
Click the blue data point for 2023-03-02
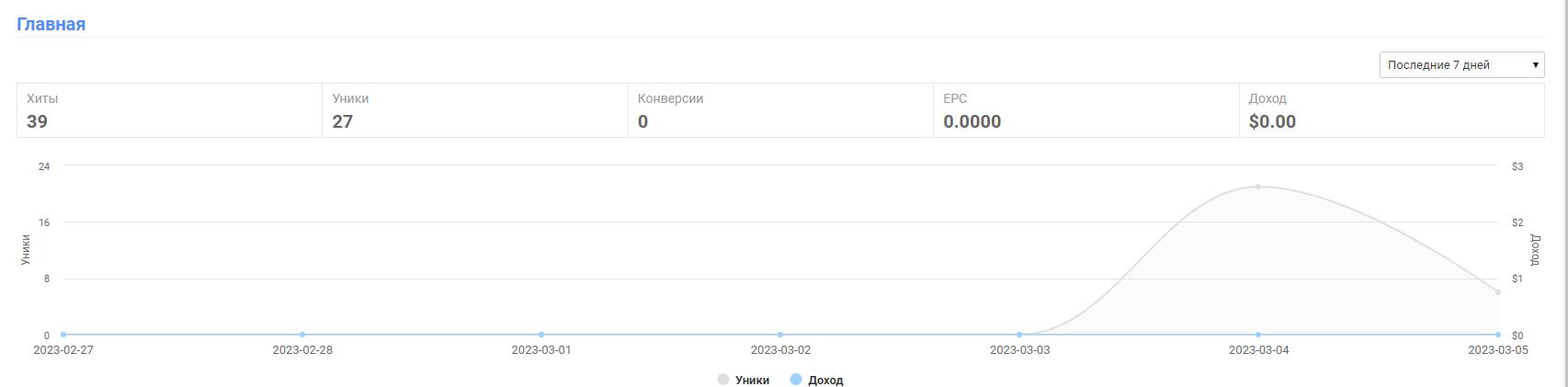click(x=780, y=335)
